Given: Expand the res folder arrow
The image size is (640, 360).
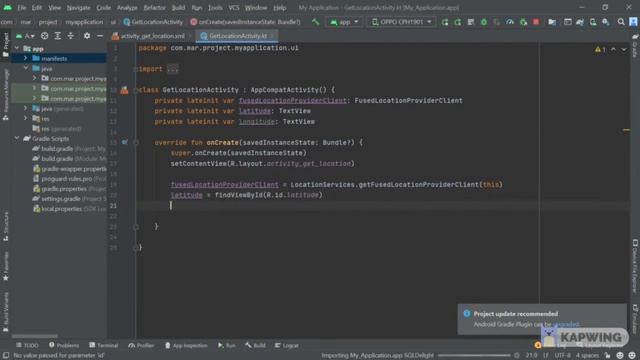Looking at the screenshot, I should 26,118.
